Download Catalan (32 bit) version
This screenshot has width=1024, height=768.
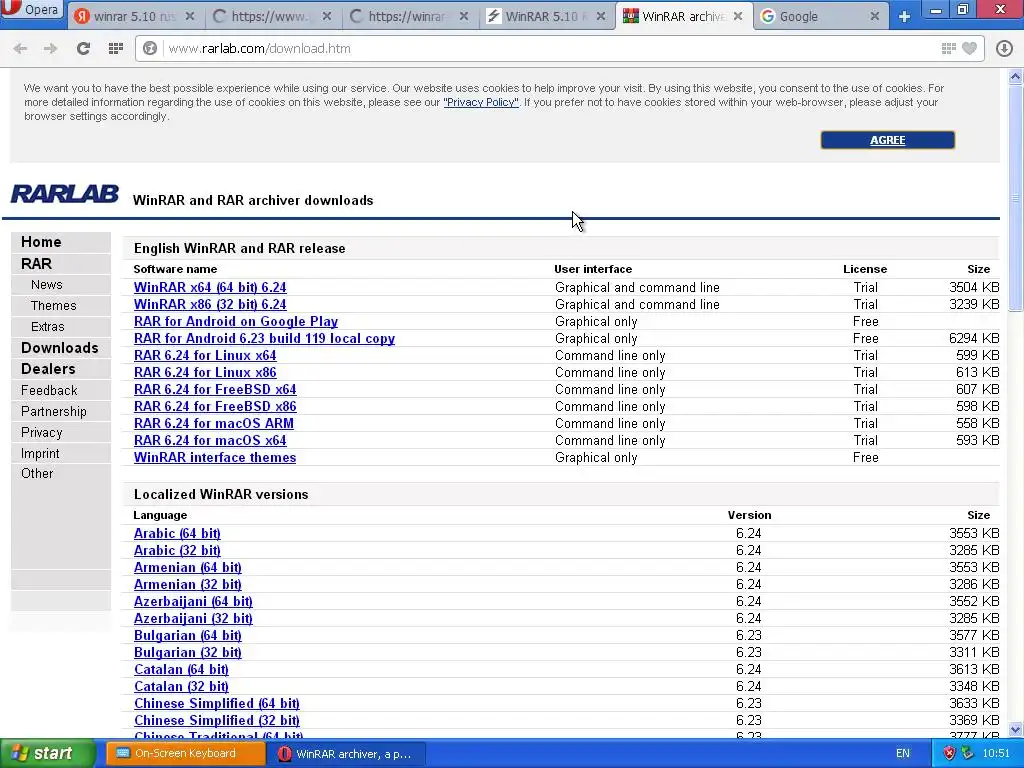click(x=181, y=686)
